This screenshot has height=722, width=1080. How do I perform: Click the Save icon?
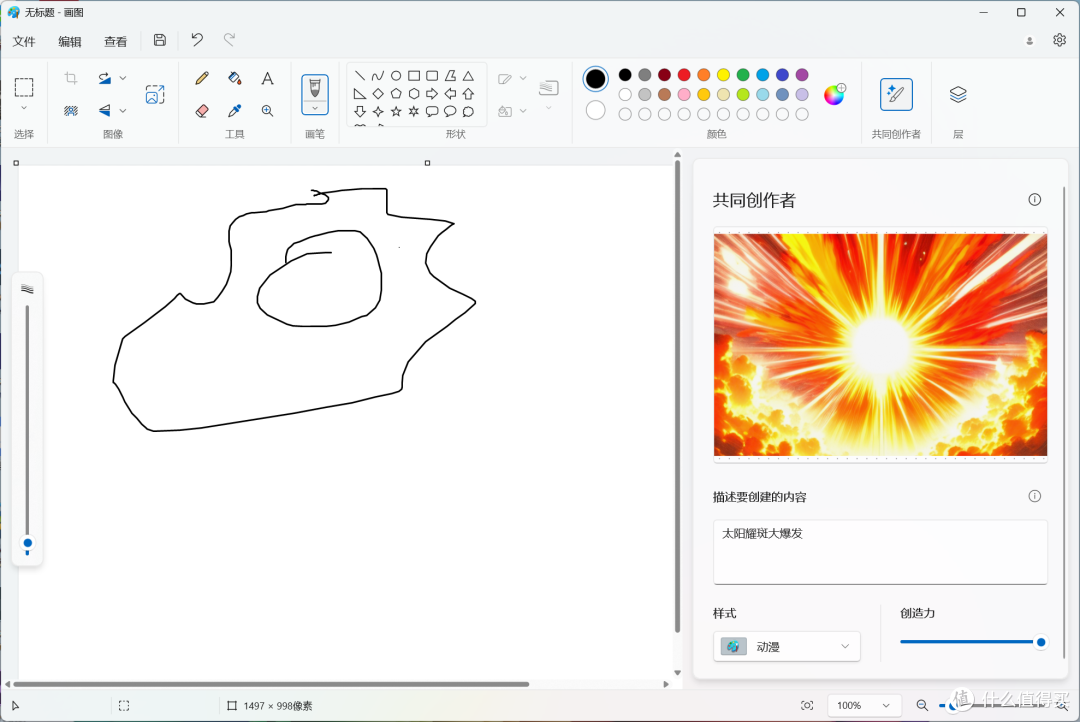(160, 40)
